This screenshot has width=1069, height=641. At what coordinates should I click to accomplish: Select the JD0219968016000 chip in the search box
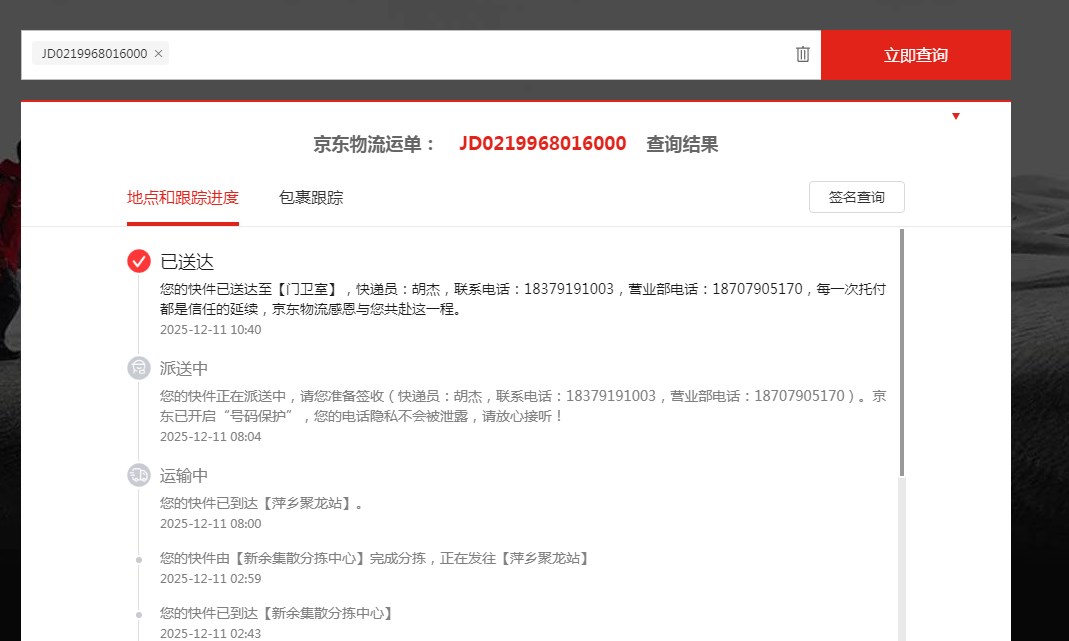[x=94, y=54]
